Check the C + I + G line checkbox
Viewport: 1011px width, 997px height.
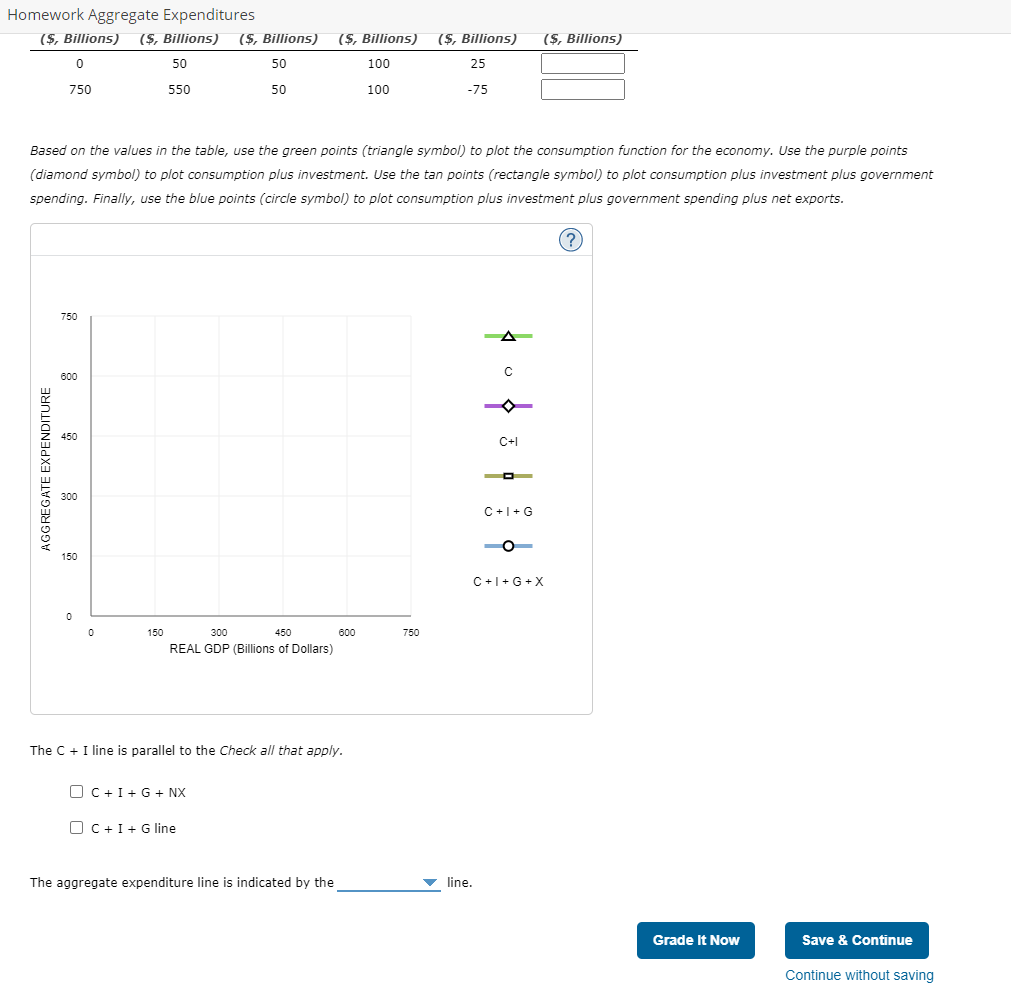click(x=76, y=826)
